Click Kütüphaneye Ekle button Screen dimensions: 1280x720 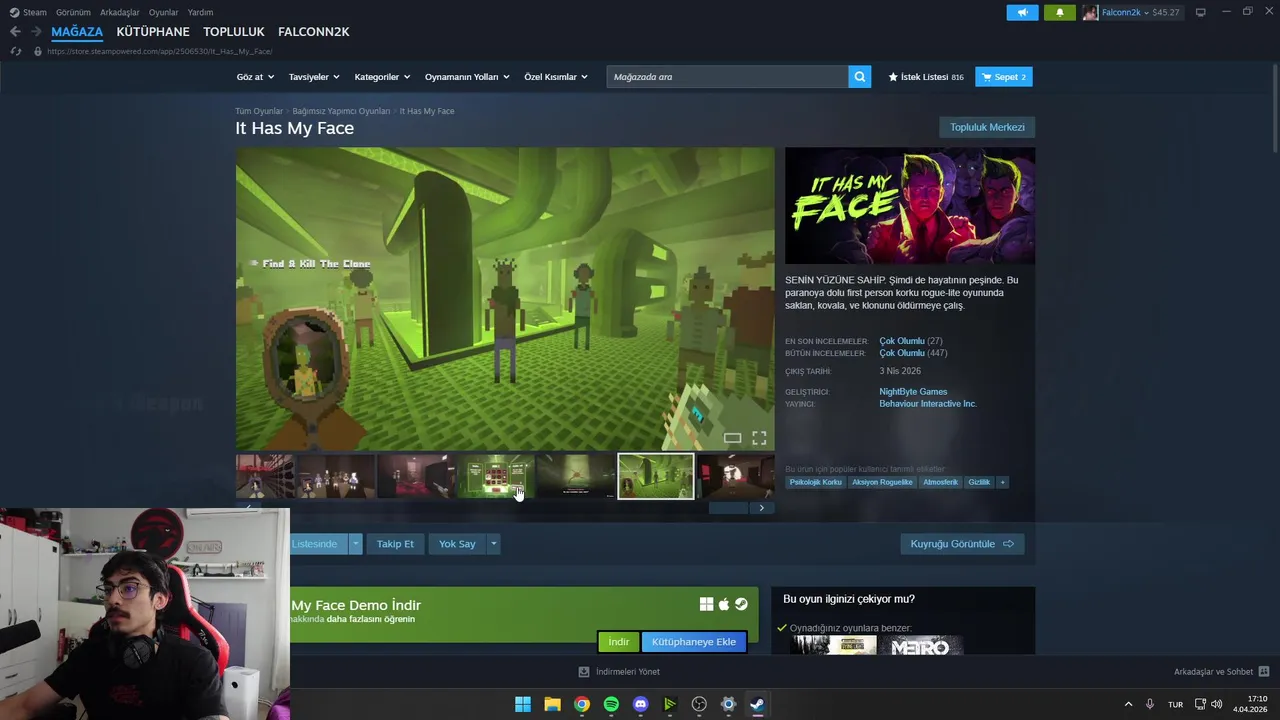pyautogui.click(x=694, y=642)
